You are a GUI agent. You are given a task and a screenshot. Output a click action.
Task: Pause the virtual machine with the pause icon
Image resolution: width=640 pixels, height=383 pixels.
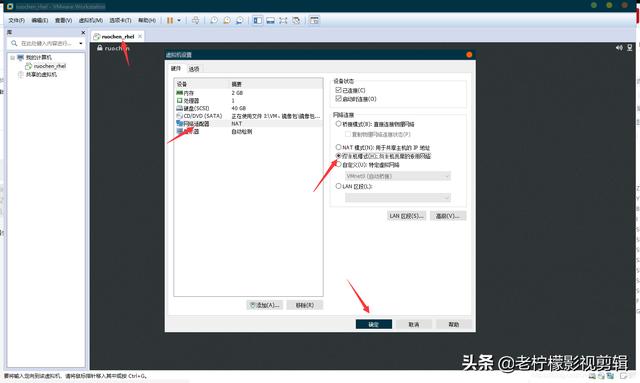[170, 20]
